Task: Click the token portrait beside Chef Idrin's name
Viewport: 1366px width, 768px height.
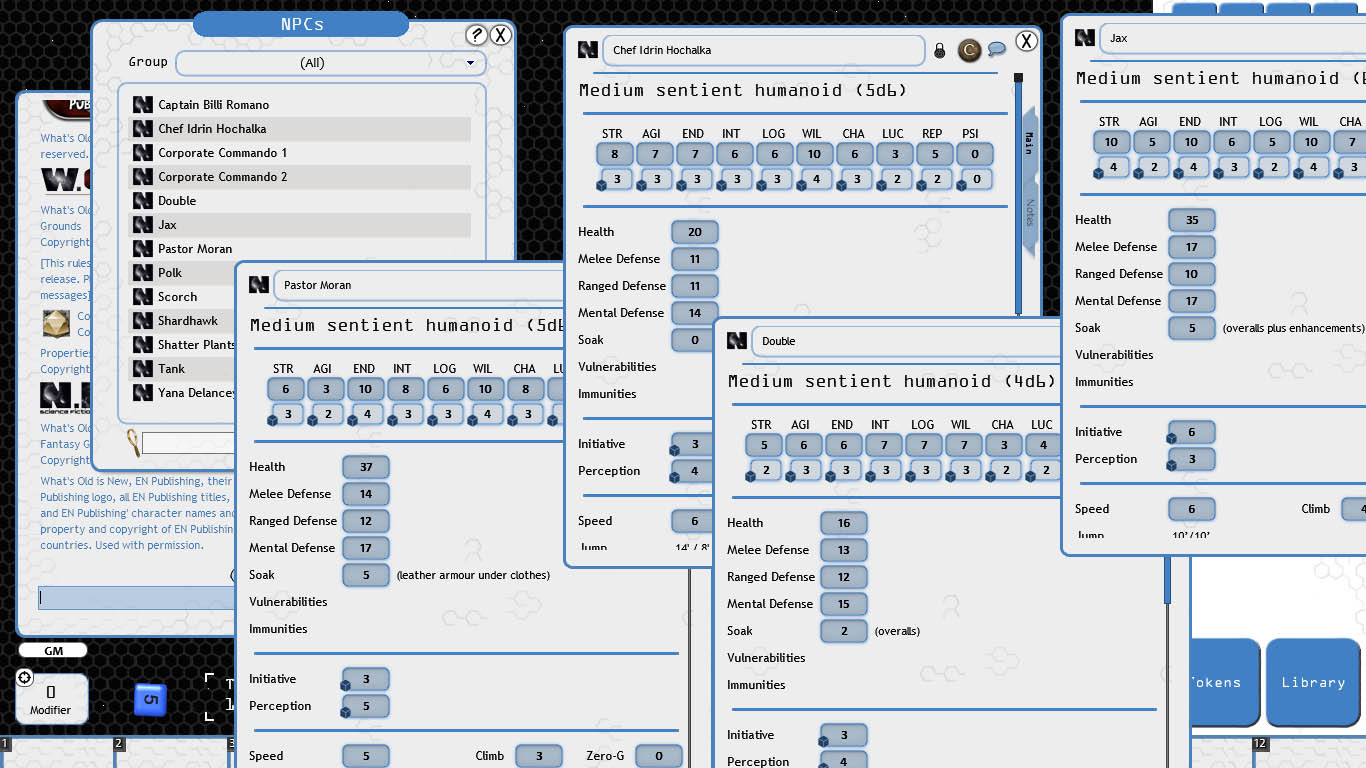Action: click(969, 49)
